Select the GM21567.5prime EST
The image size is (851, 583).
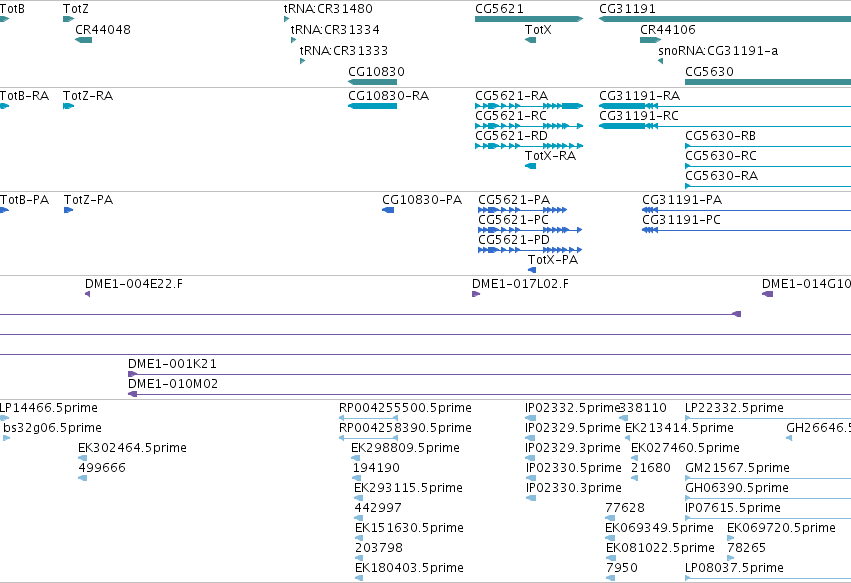pos(768,478)
